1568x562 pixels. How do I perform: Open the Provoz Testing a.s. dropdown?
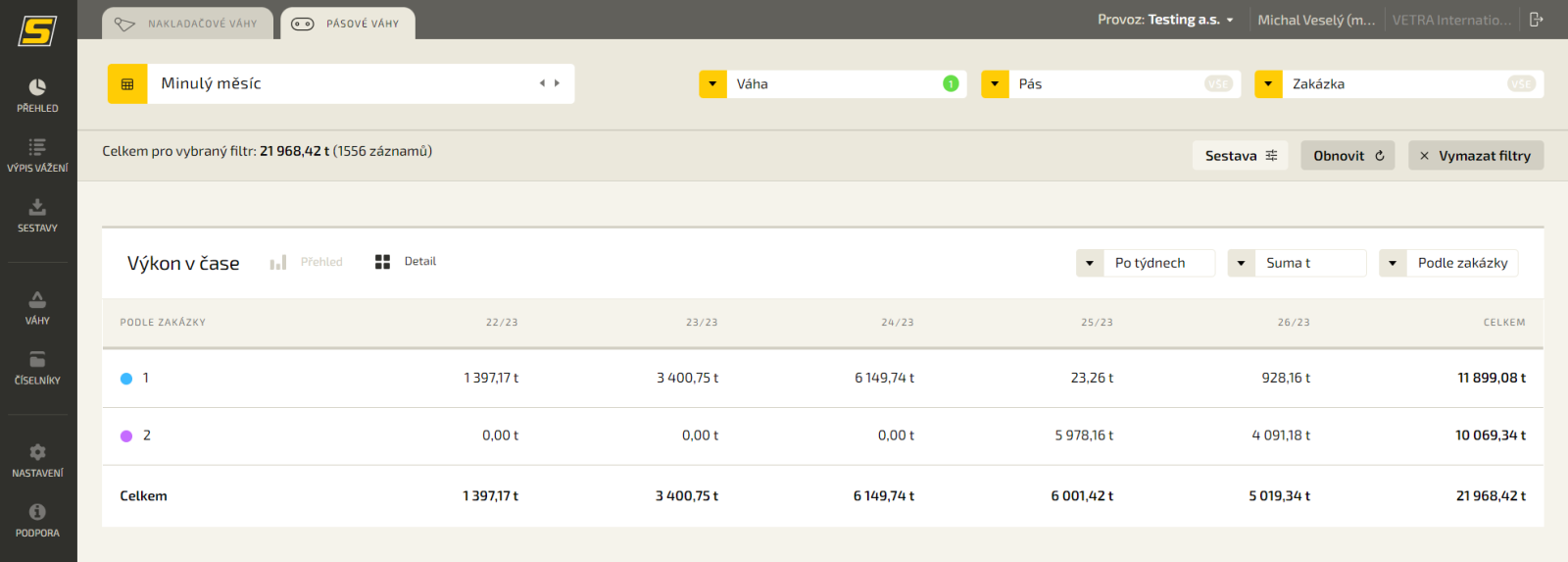(1165, 20)
